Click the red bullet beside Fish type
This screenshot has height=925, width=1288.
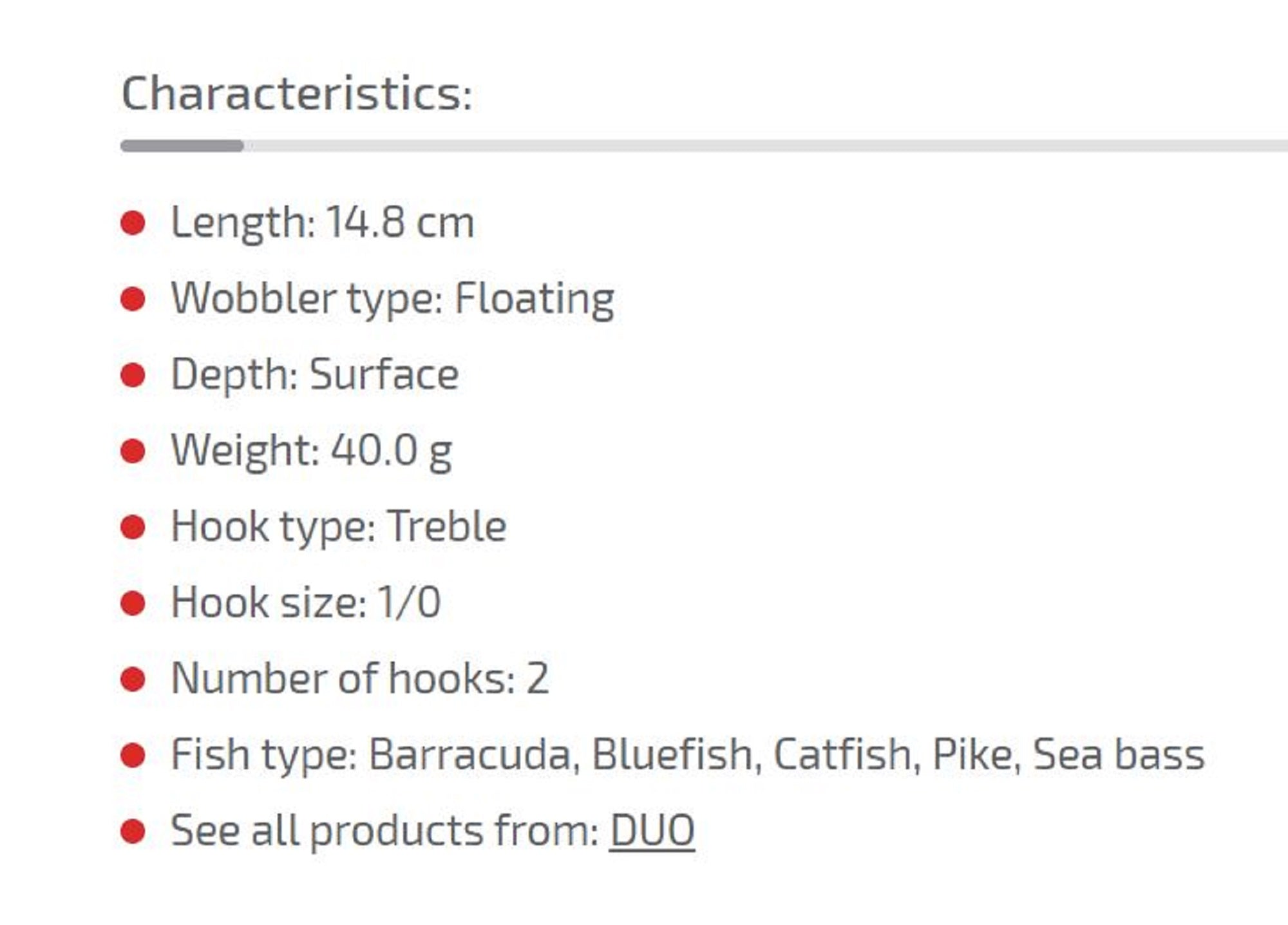133,756
